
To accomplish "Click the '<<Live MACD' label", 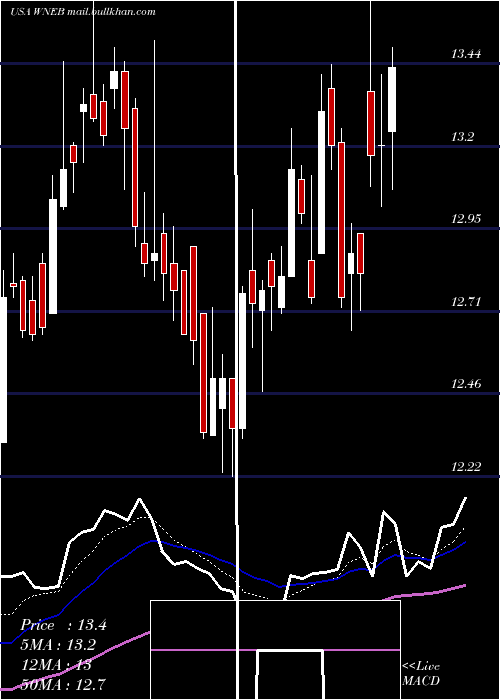I will [421, 673].
